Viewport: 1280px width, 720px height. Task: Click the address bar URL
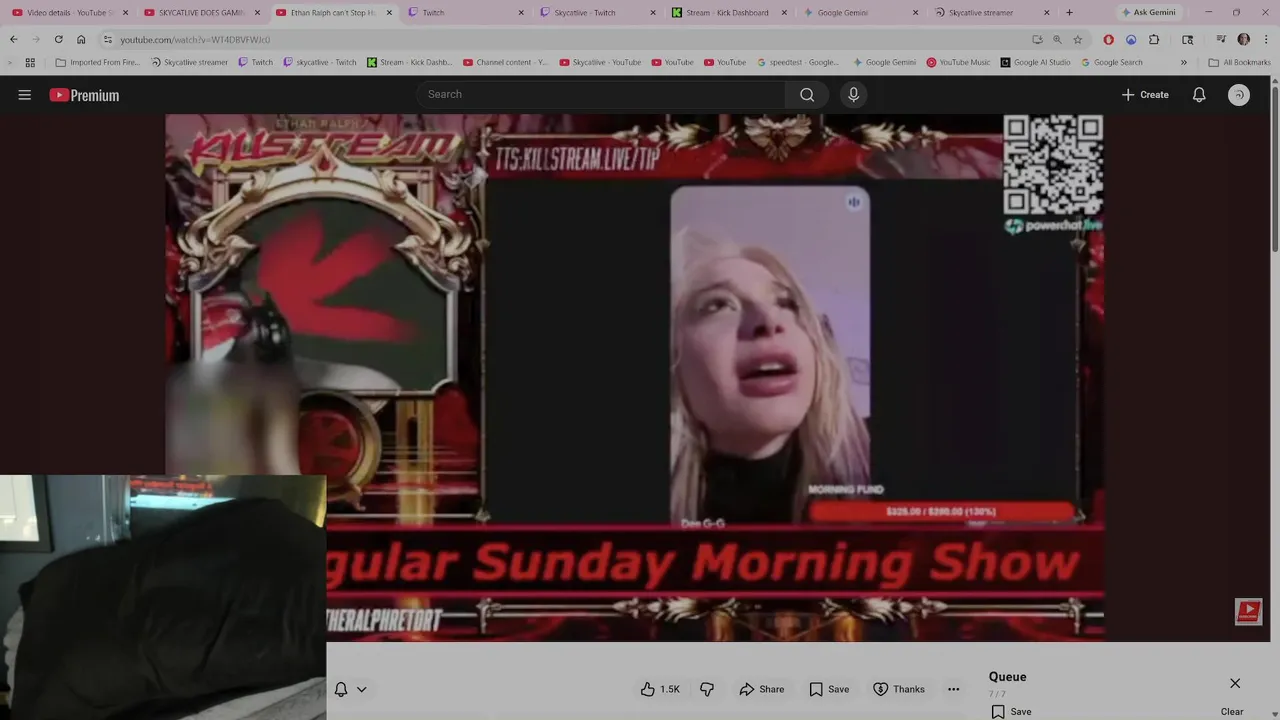click(x=195, y=40)
